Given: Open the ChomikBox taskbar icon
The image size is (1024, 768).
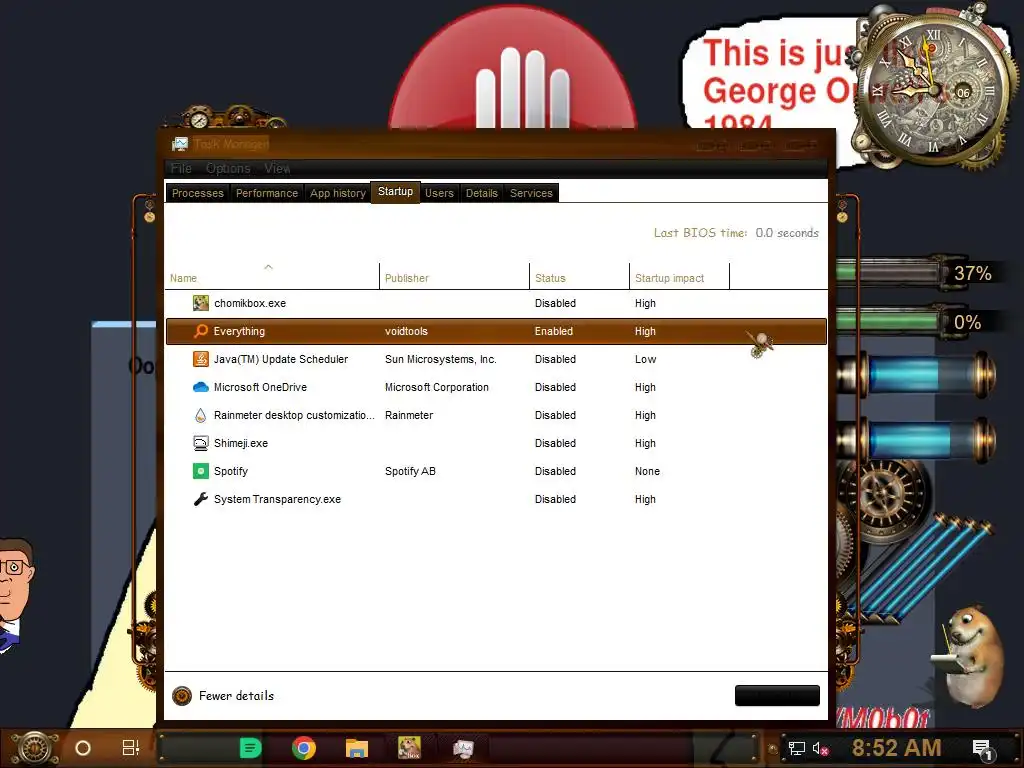Looking at the screenshot, I should tap(409, 748).
